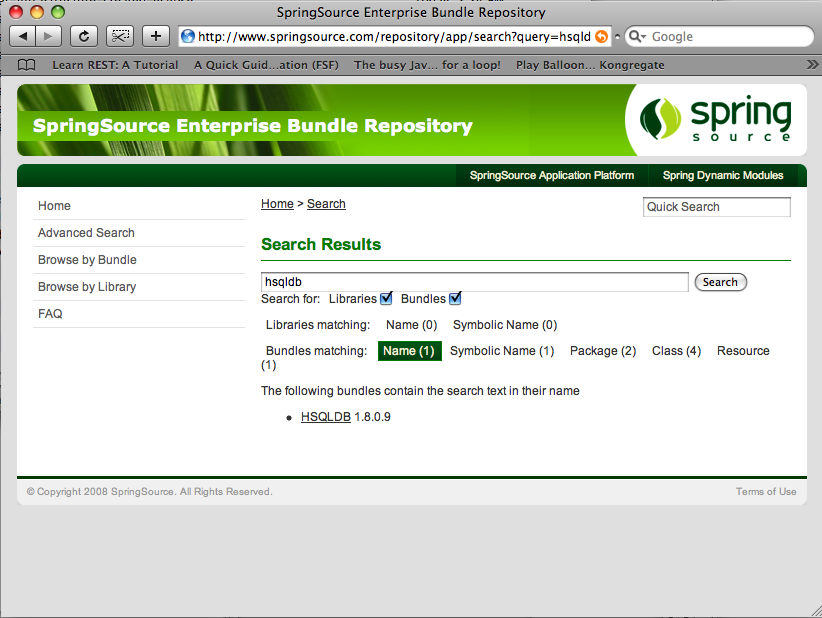Click the window resize grip corner
The width and height of the screenshot is (822, 618).
coord(816,611)
